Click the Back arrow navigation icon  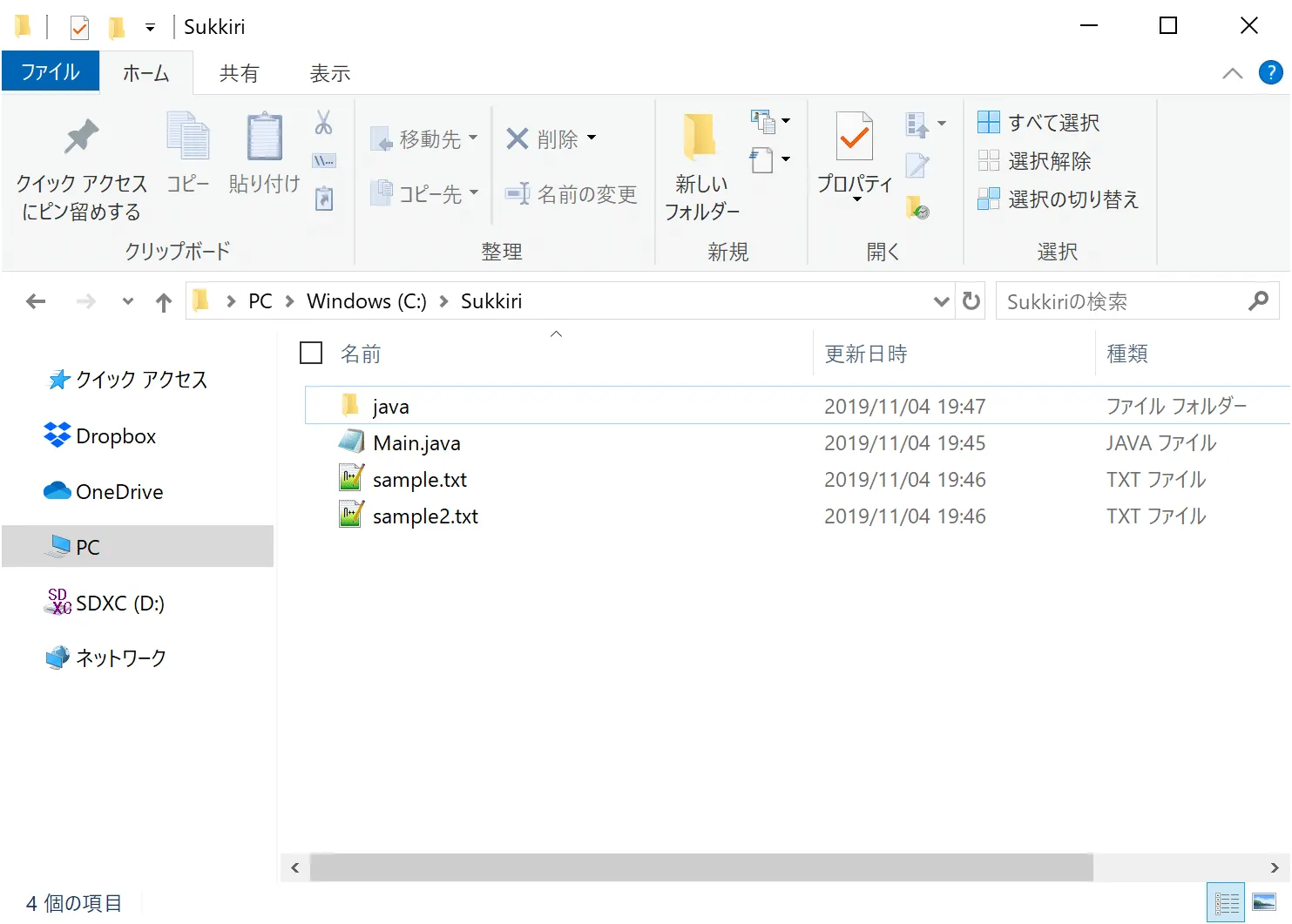tap(36, 301)
